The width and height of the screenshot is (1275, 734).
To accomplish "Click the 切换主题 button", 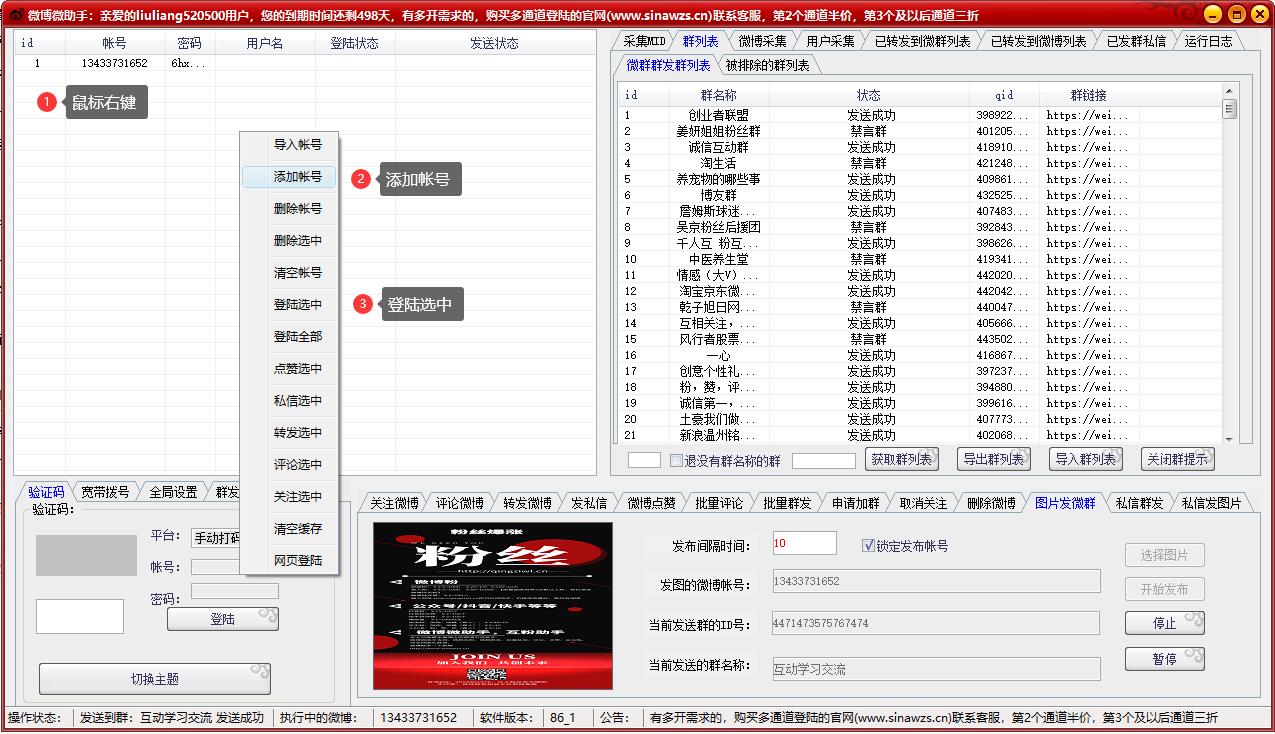I will [x=155, y=679].
